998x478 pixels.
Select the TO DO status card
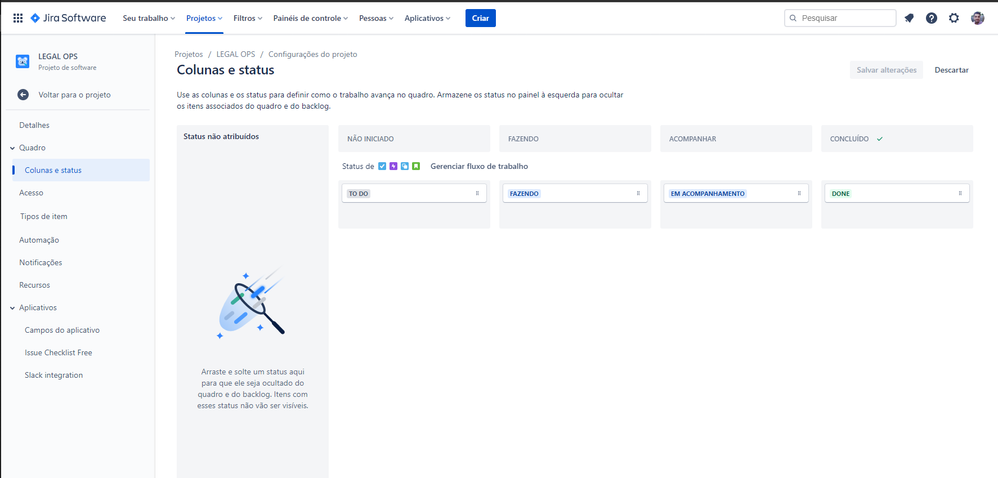(x=414, y=193)
